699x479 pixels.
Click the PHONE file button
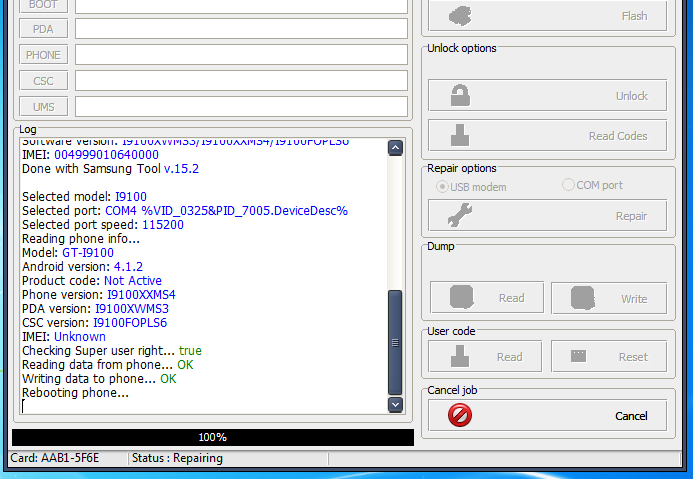[x=44, y=55]
